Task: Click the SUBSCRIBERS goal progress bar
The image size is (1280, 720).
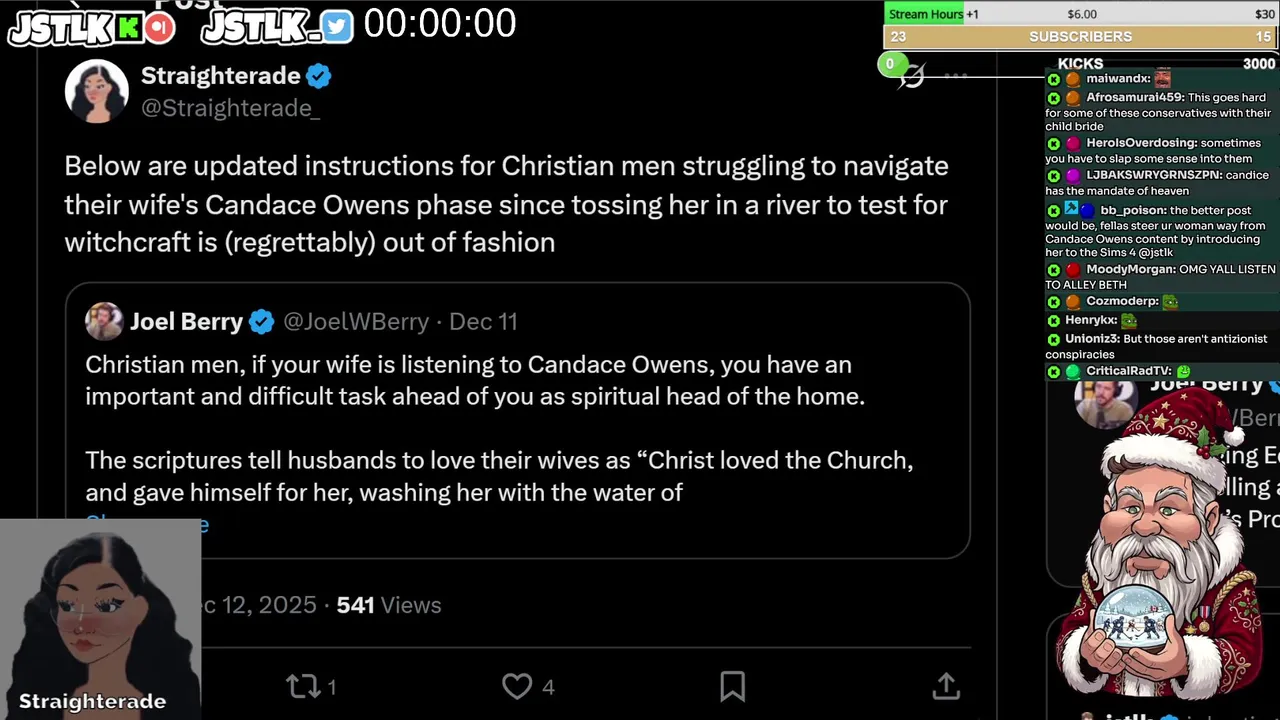Action: (1081, 37)
